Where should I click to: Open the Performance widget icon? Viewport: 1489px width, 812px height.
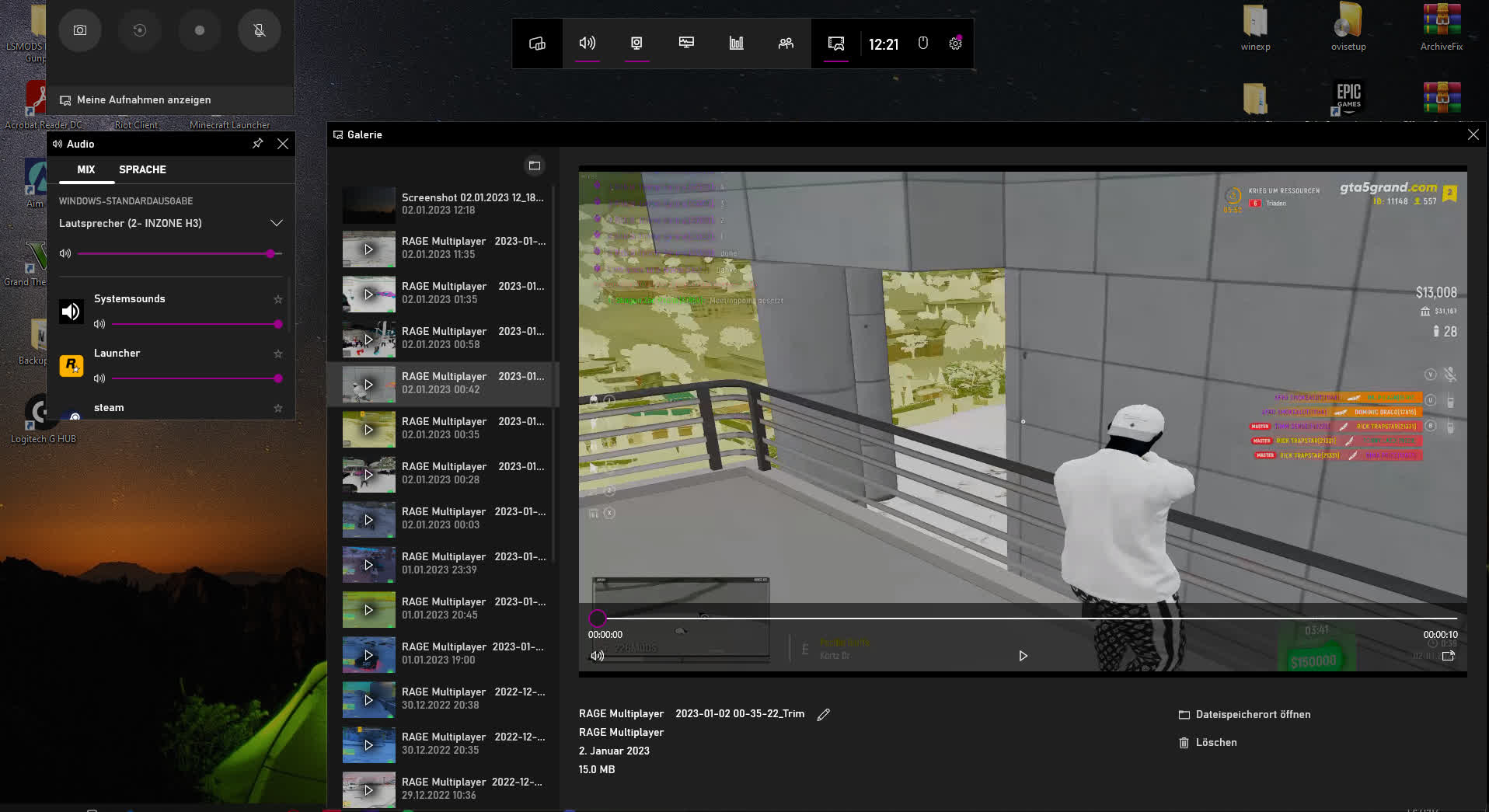(x=686, y=44)
